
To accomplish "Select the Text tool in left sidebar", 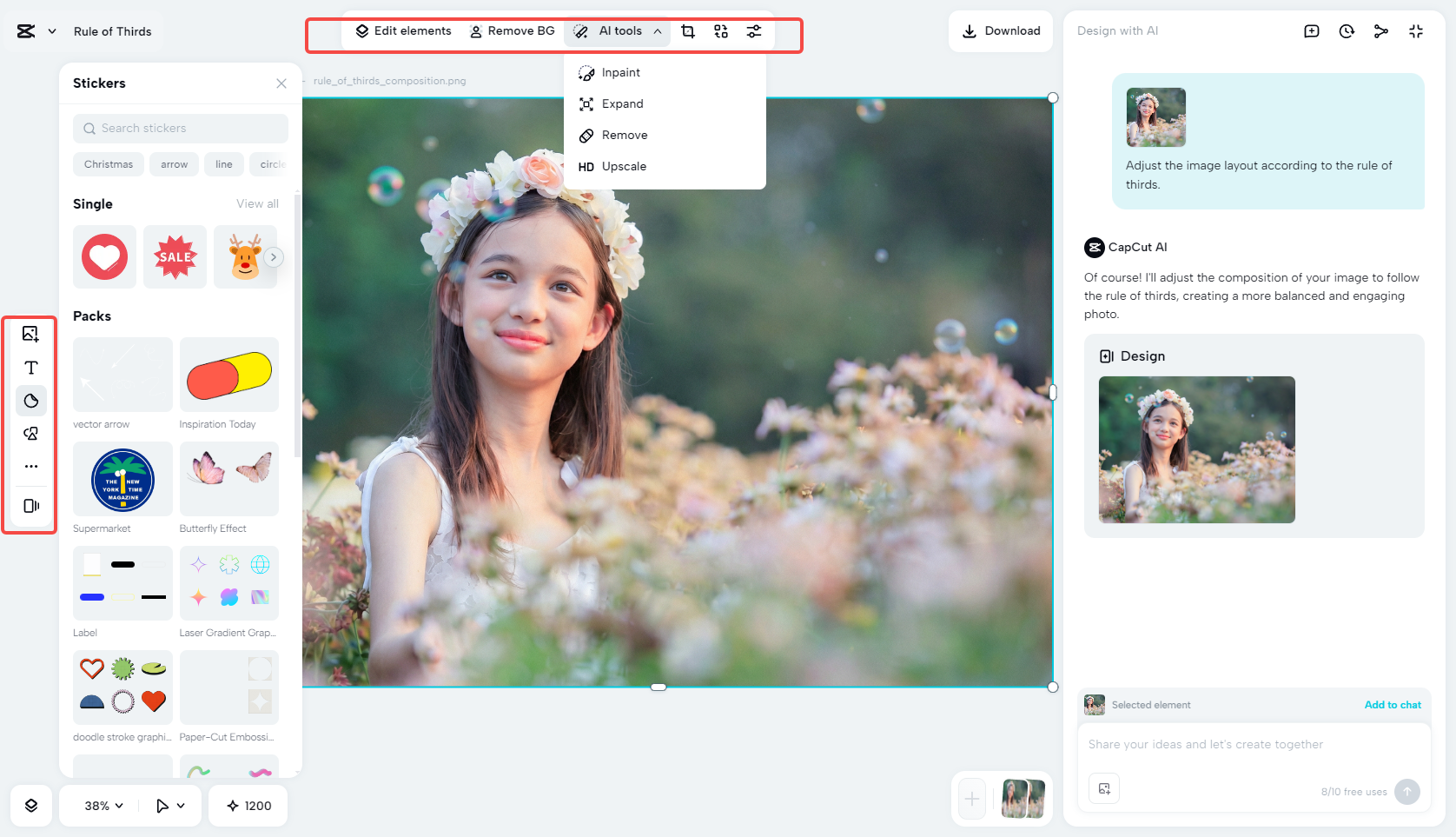I will (x=30, y=368).
